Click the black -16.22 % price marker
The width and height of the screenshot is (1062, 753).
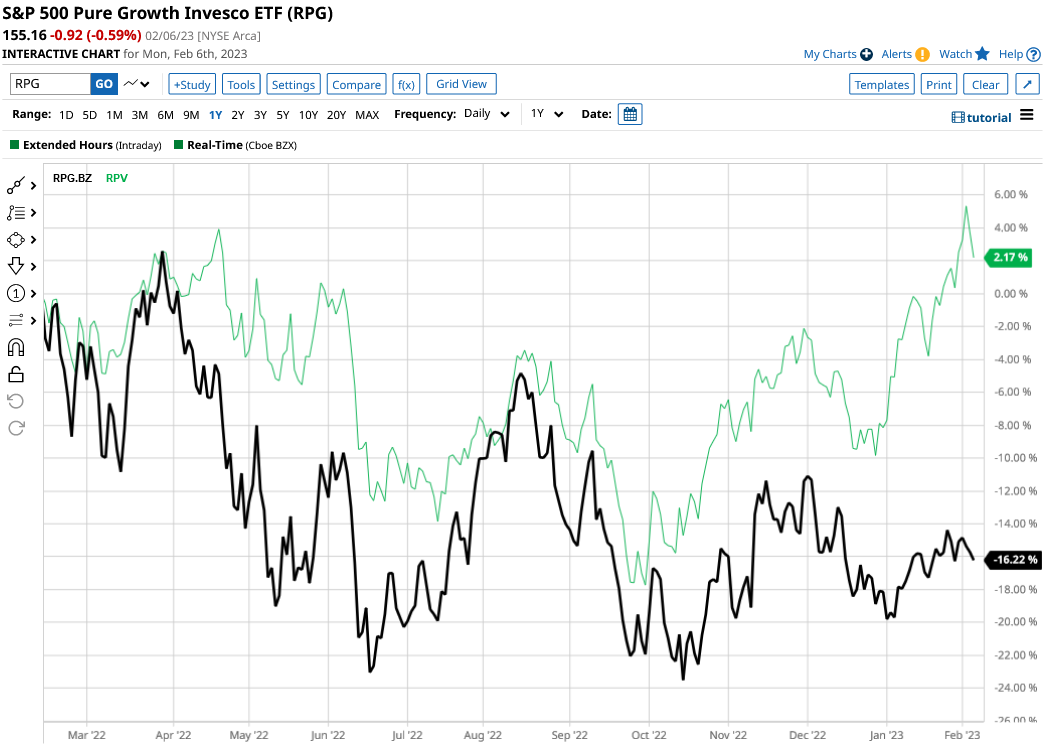1013,560
